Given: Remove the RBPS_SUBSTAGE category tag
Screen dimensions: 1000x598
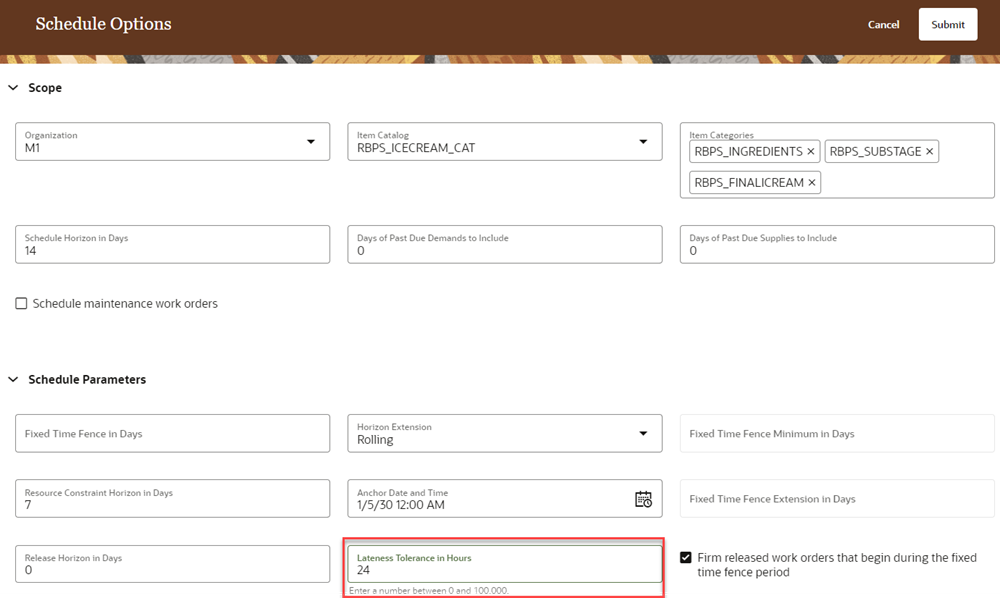Looking at the screenshot, I should click(929, 152).
